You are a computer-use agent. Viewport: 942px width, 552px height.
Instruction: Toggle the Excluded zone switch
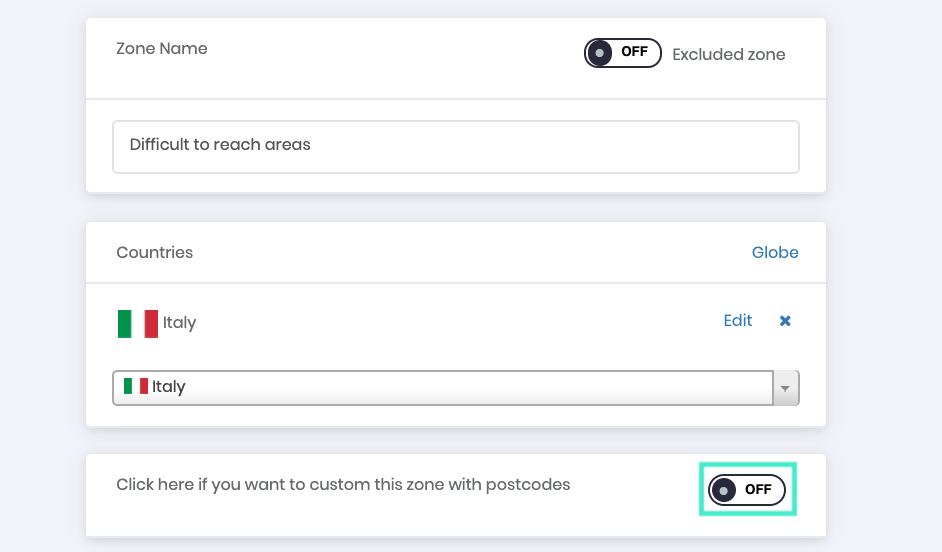coord(622,53)
